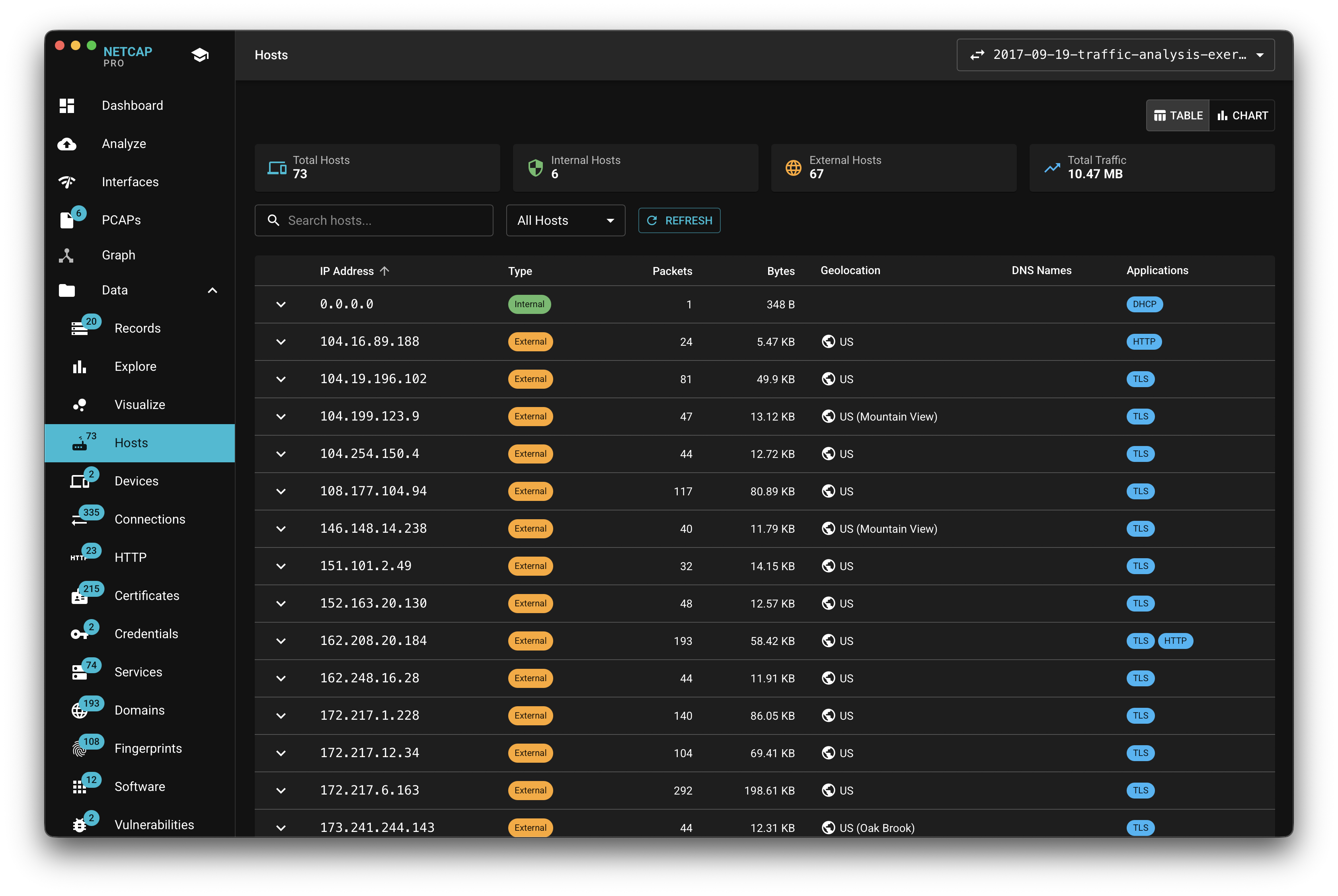Viewport: 1338px width, 896px height.
Task: Click the Refresh button
Action: (x=679, y=220)
